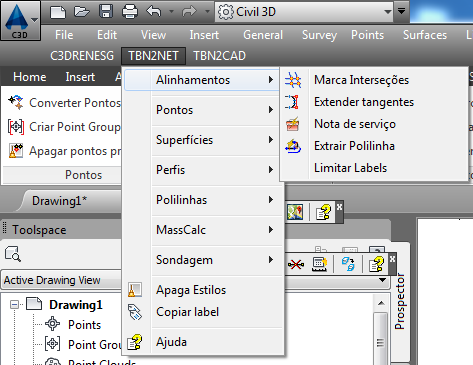
Task: Collapse the Drawing1 tree node
Action: [x=14, y=304]
